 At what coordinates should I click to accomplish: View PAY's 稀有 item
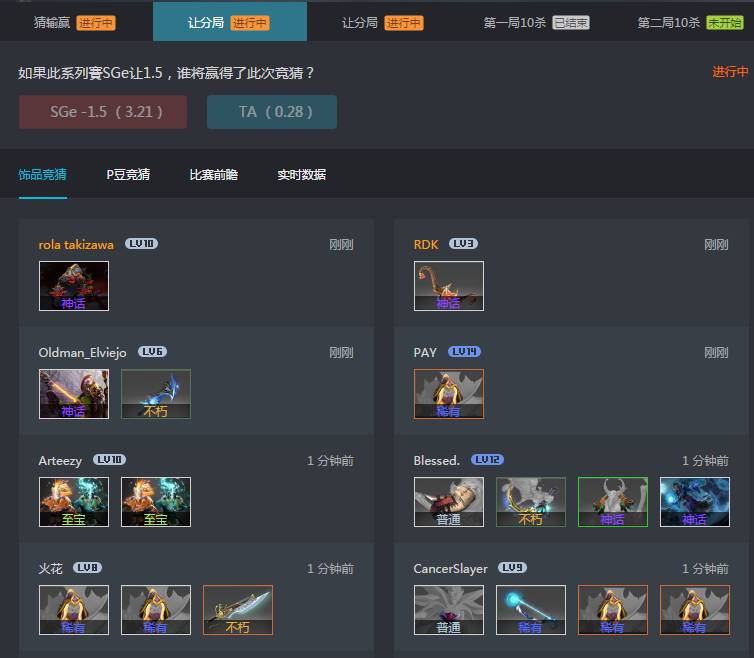point(449,394)
